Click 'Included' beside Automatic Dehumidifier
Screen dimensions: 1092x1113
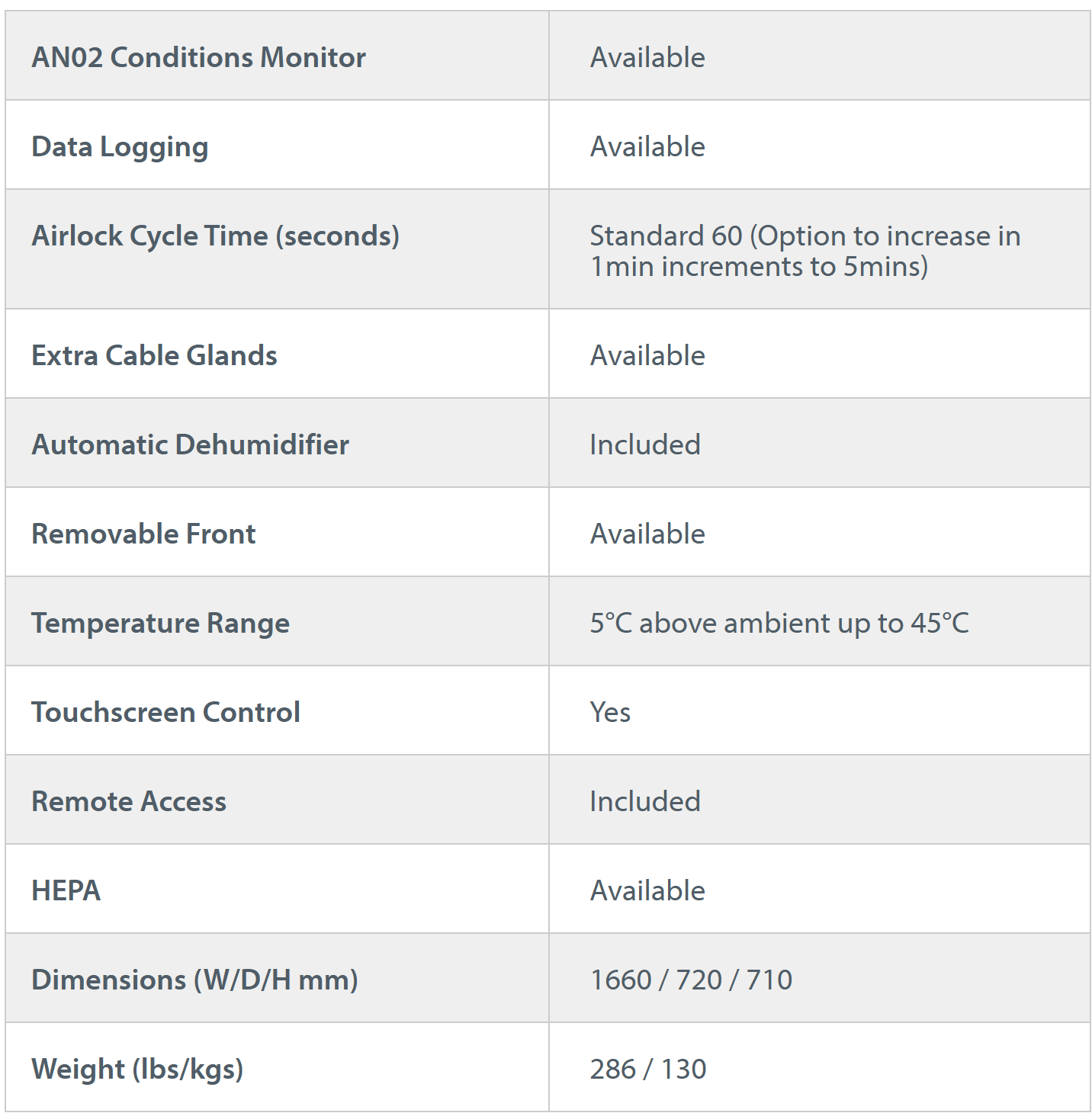click(x=645, y=444)
